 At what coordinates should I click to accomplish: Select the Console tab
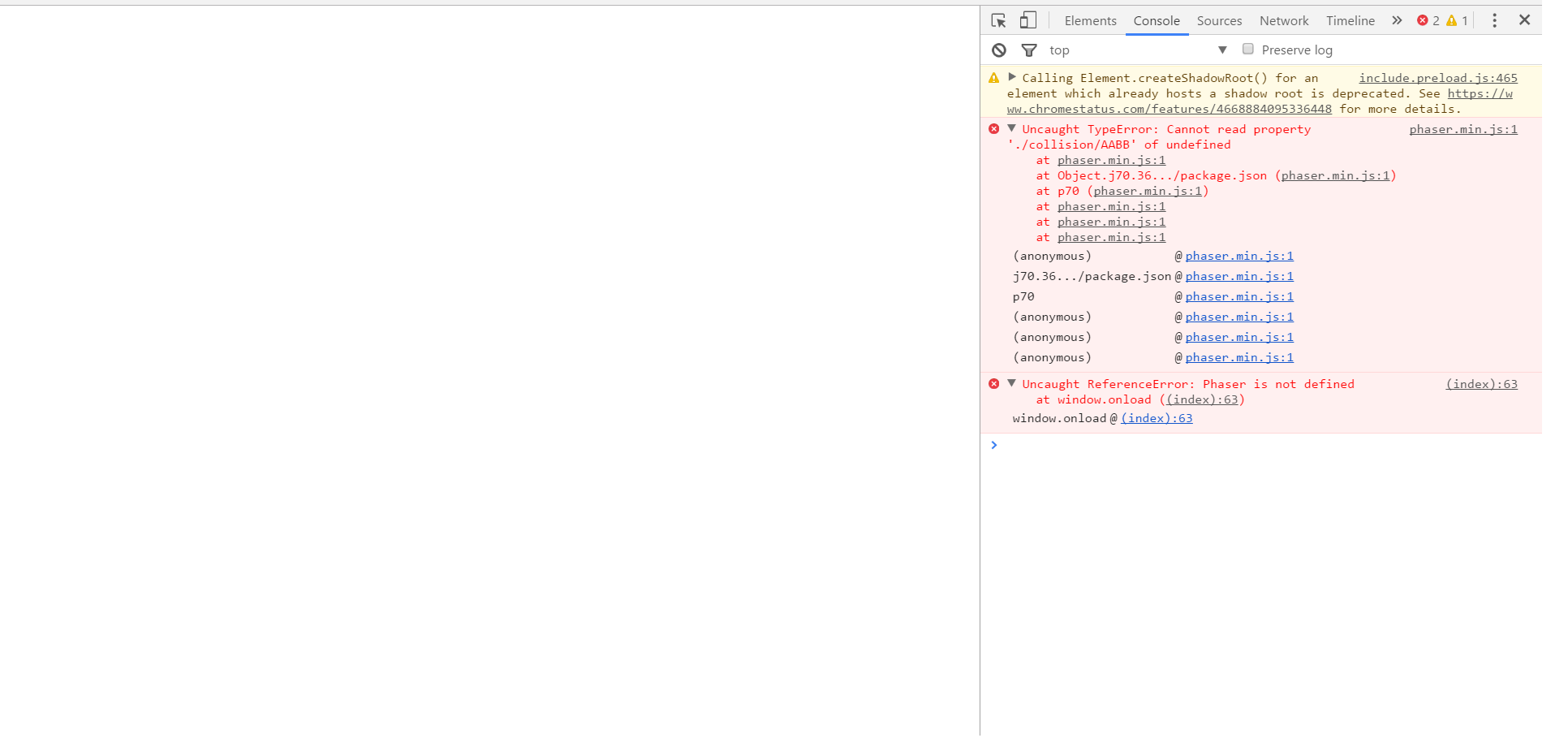point(1157,21)
